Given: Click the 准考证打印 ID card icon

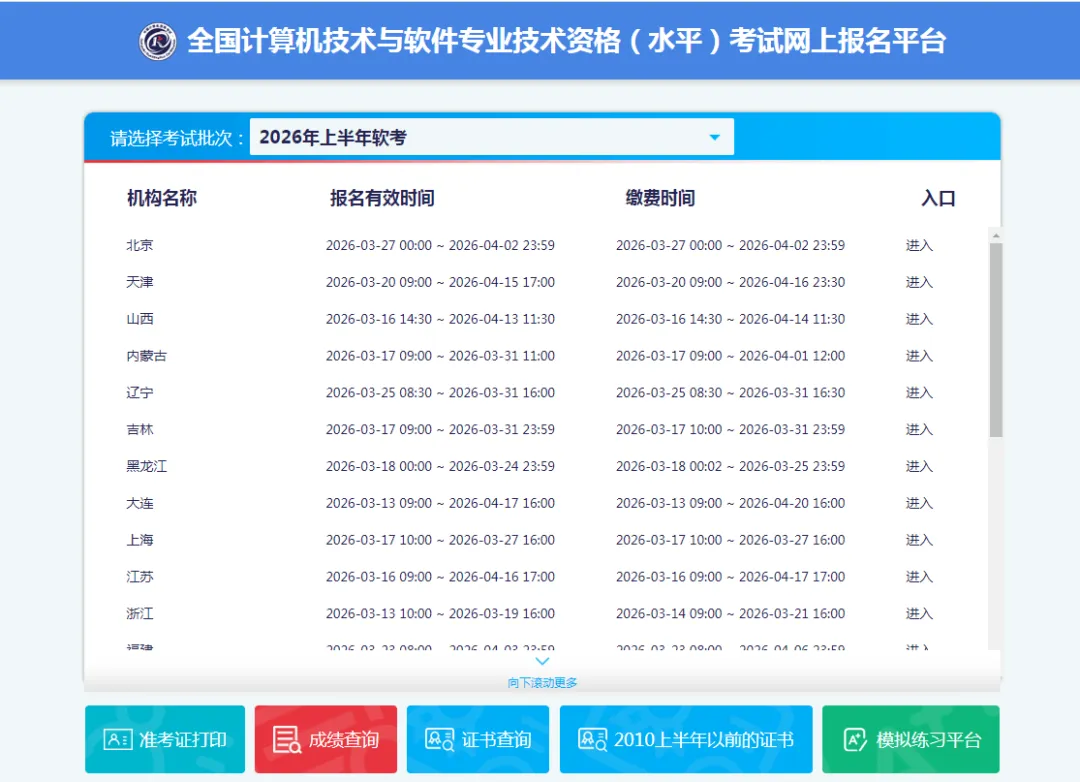Looking at the screenshot, I should pyautogui.click(x=117, y=739).
